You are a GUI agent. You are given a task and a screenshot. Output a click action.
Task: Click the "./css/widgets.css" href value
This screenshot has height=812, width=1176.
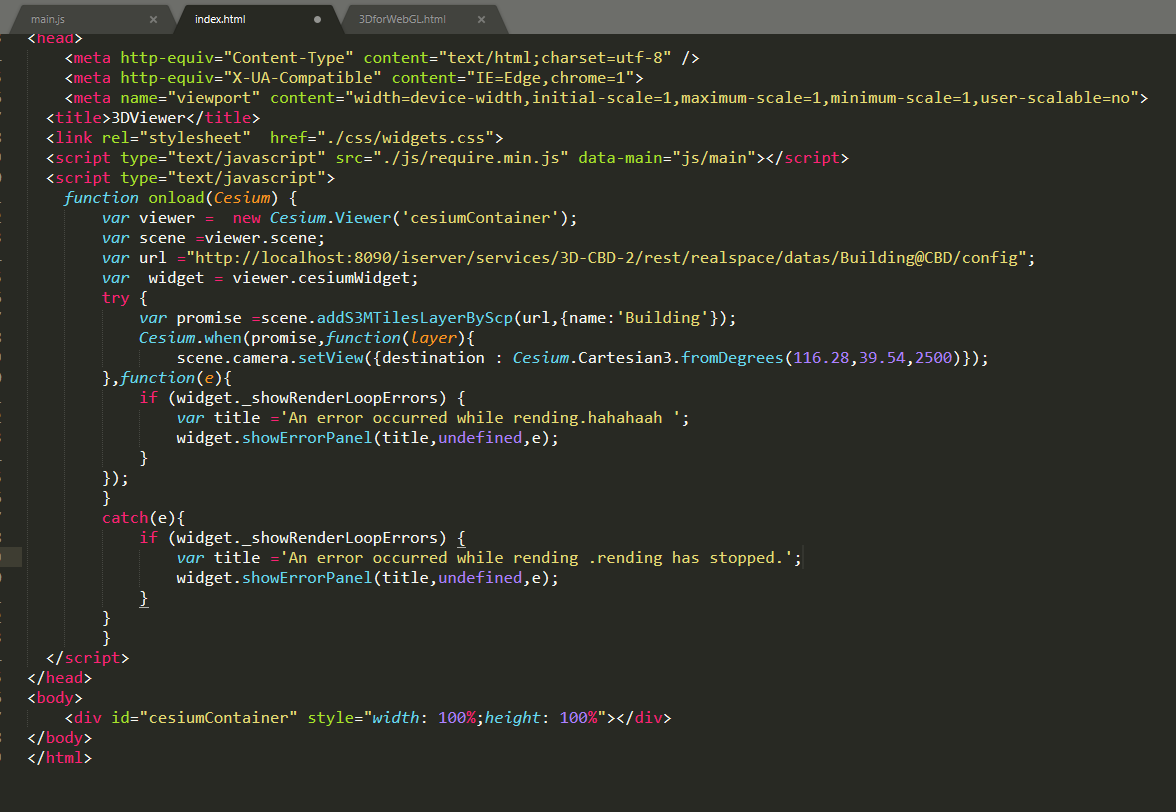click(405, 138)
